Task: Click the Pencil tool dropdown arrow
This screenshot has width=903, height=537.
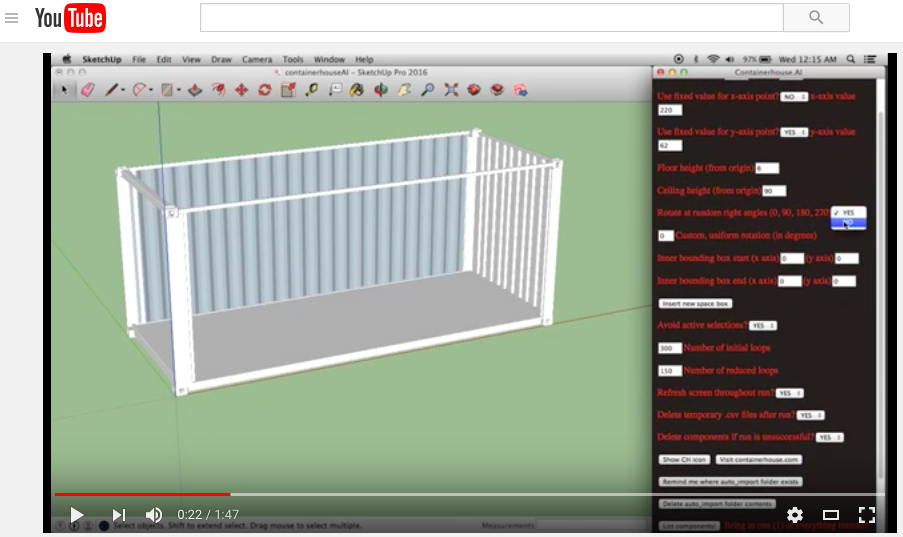Action: tap(123, 90)
